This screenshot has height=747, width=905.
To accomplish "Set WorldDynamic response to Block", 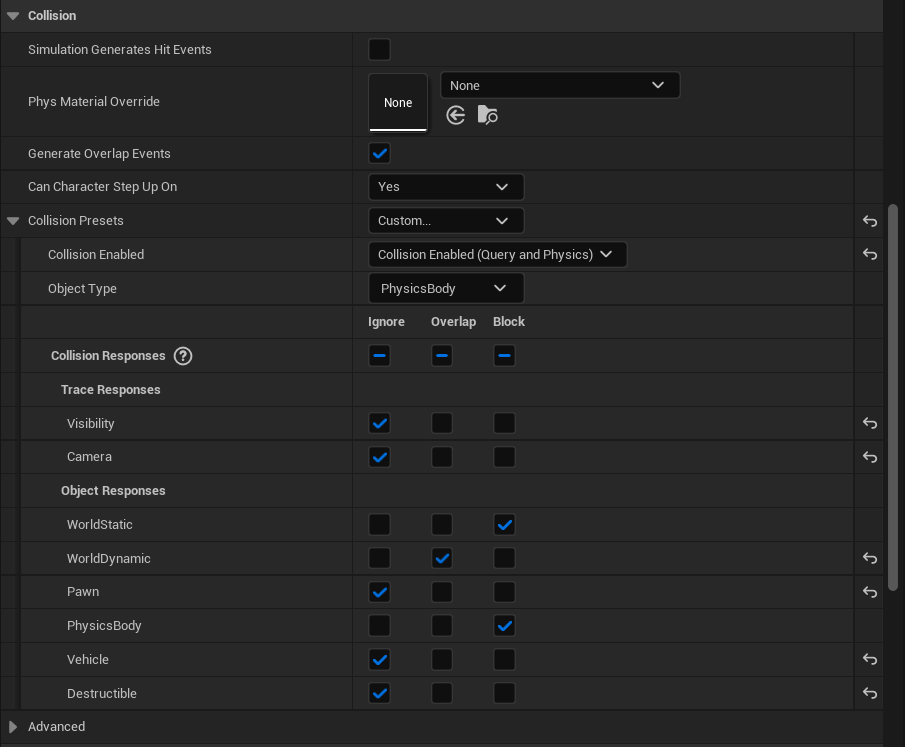I will coord(504,558).
